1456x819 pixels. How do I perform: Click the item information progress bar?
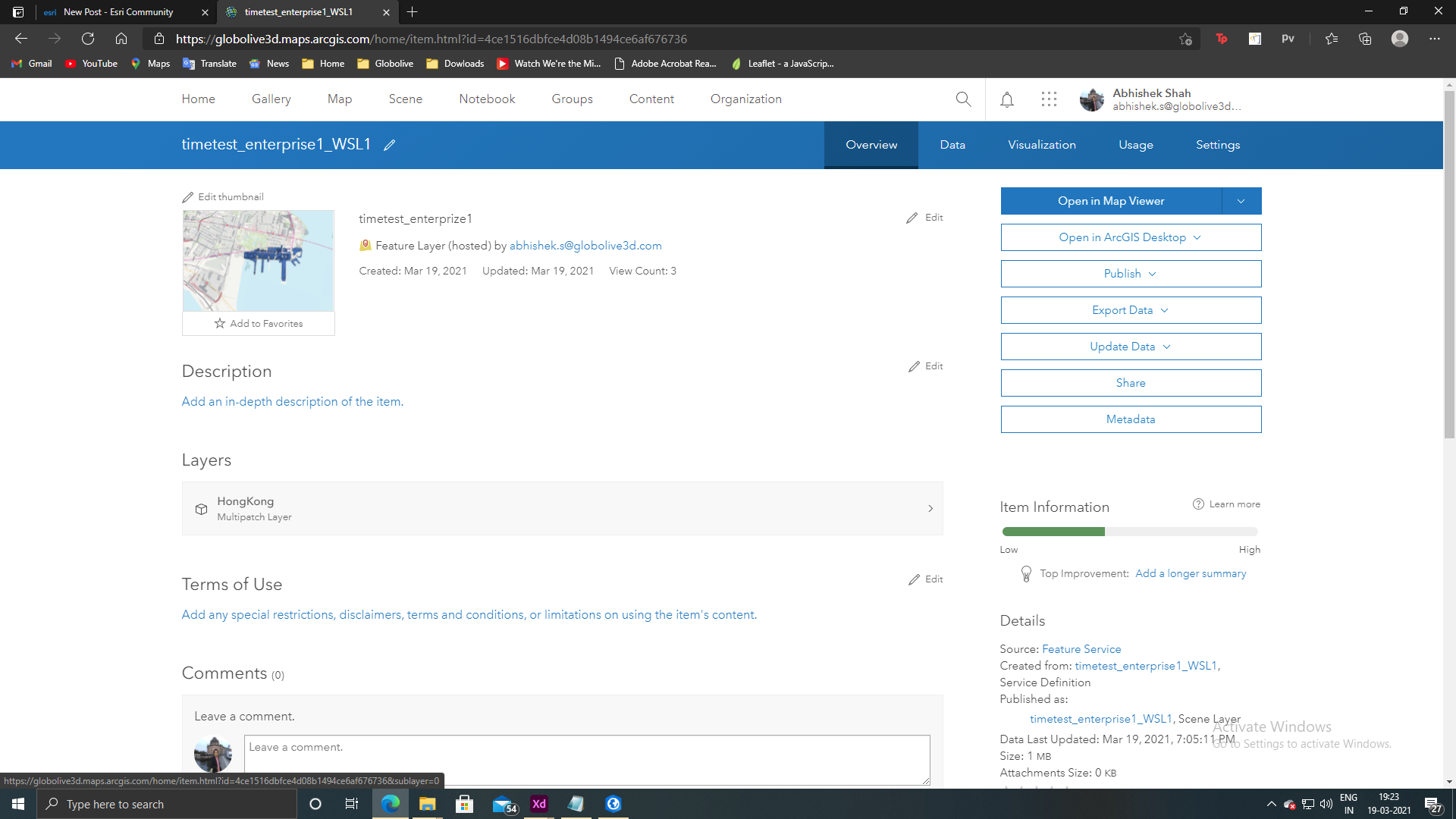click(1130, 532)
